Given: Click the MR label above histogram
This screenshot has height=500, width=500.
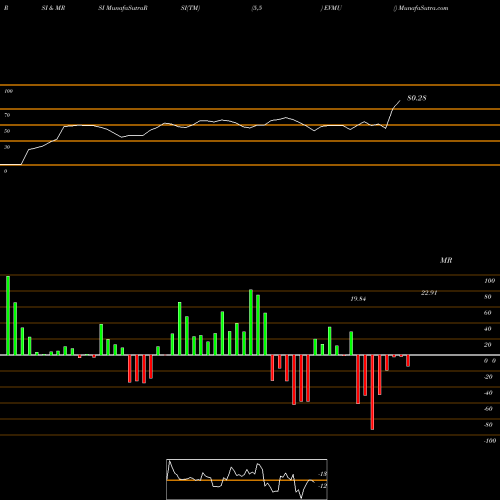Looking at the screenshot, I should 446,260.
